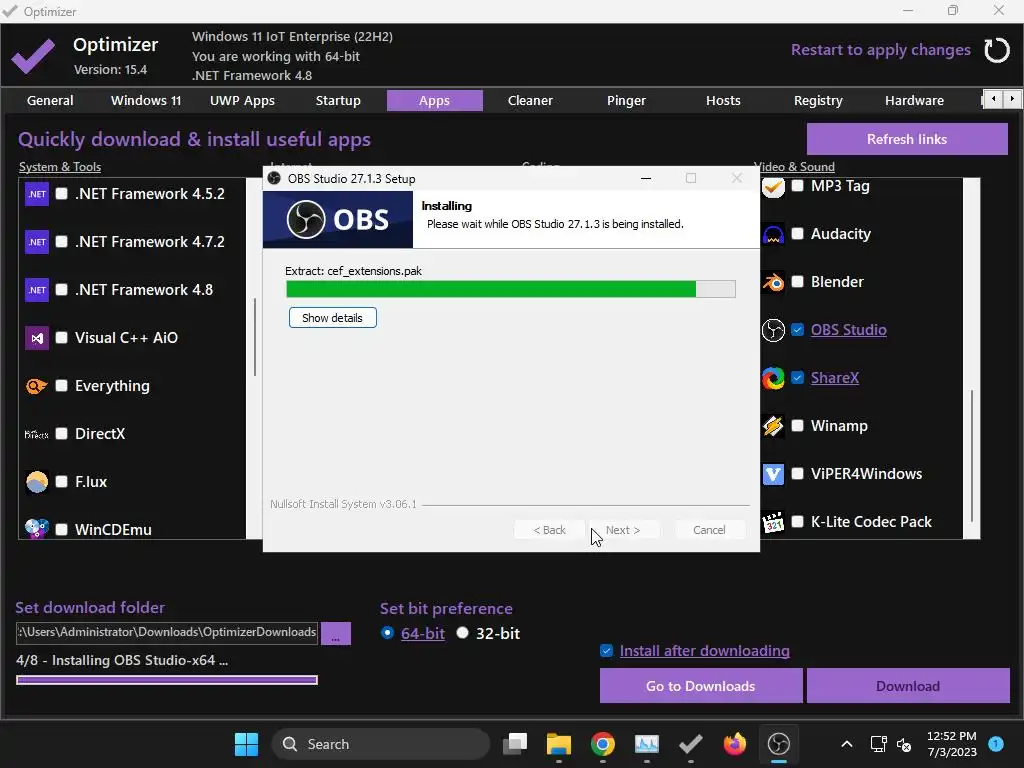Browse for download folder with ... button
The width and height of the screenshot is (1024, 768).
tap(336, 633)
